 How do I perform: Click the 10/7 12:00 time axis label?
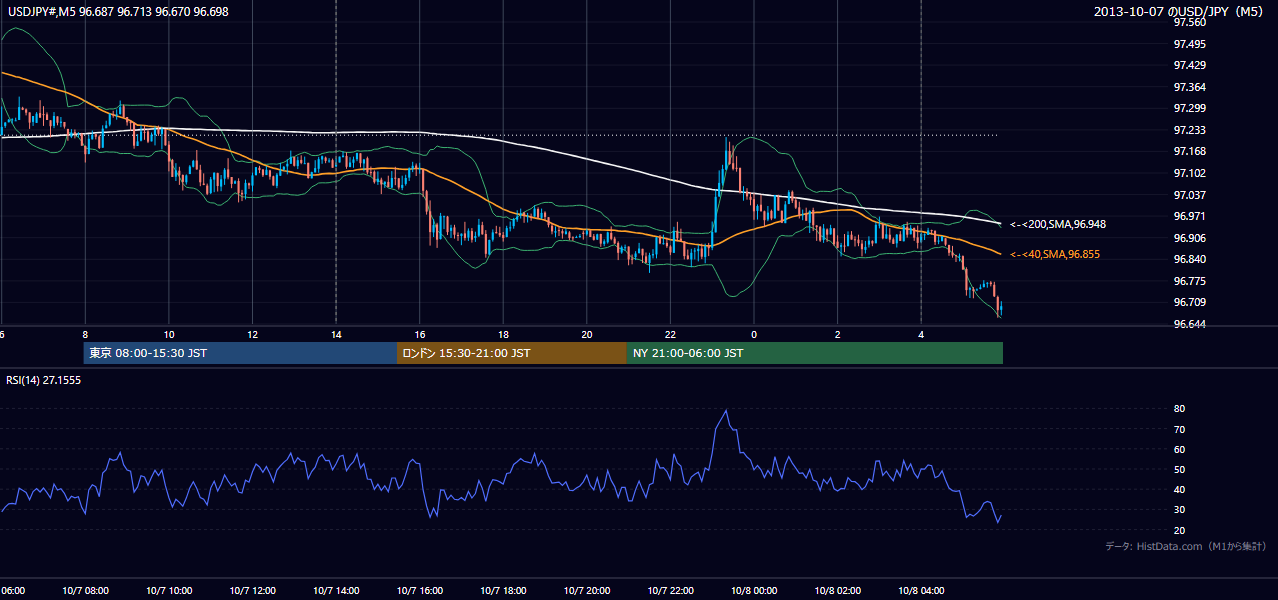252,590
